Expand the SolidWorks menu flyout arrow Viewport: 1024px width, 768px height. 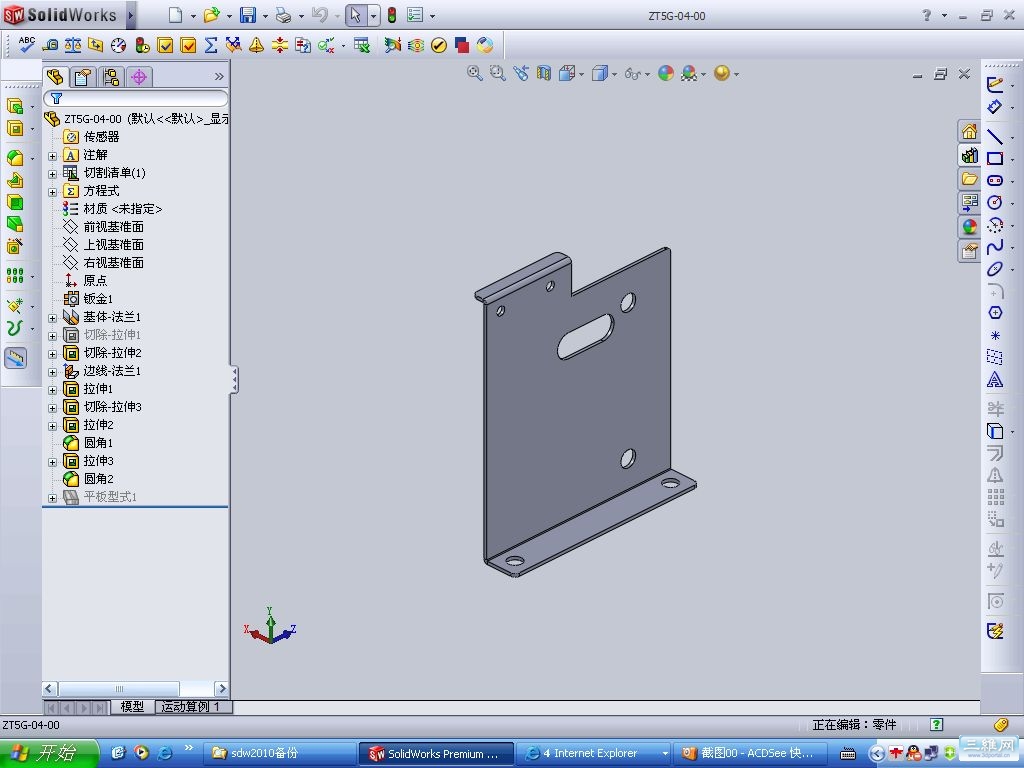[131, 15]
